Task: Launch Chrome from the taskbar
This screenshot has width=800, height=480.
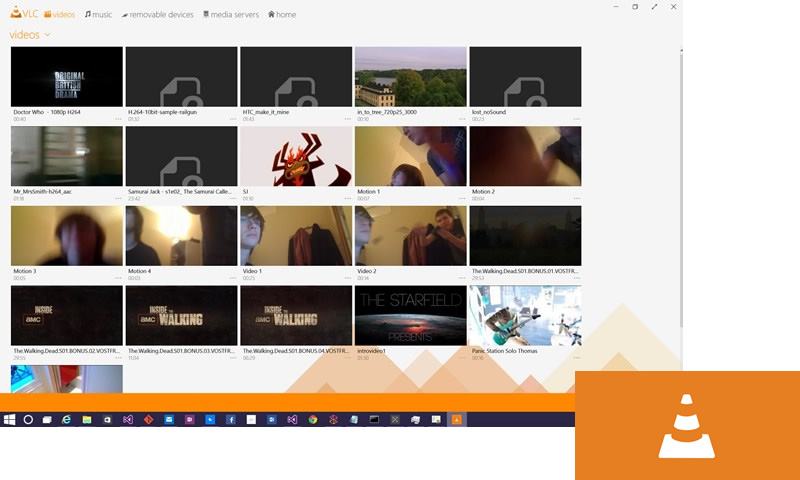Action: point(313,419)
